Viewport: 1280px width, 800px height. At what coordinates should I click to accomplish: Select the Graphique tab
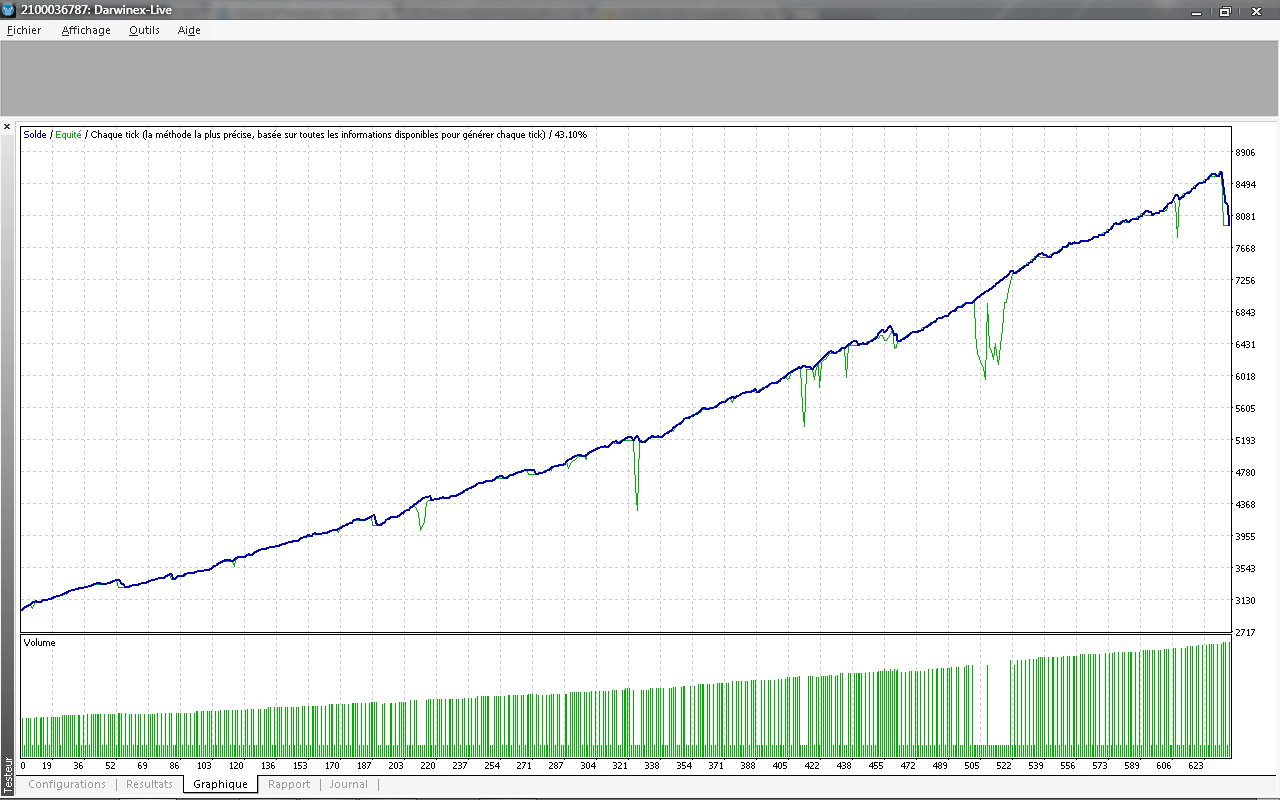tap(220, 784)
